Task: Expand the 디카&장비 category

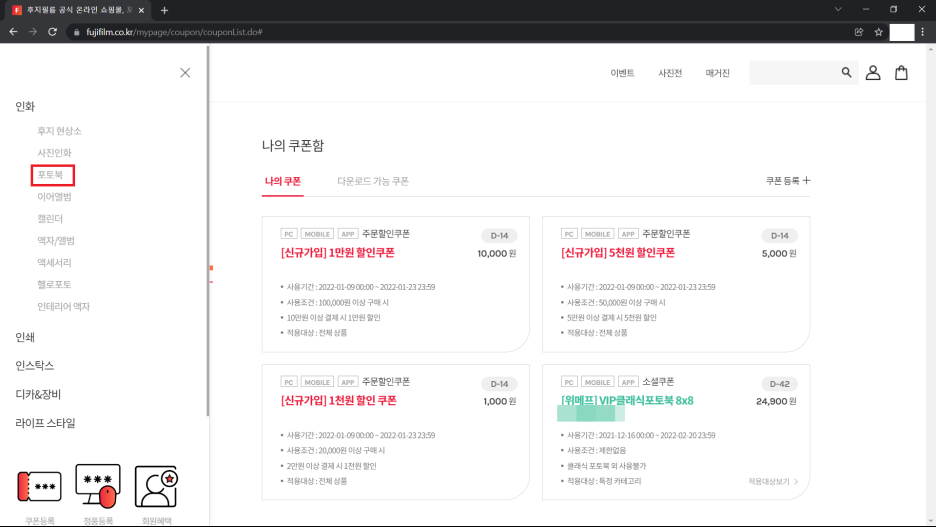Action: tap(38, 394)
